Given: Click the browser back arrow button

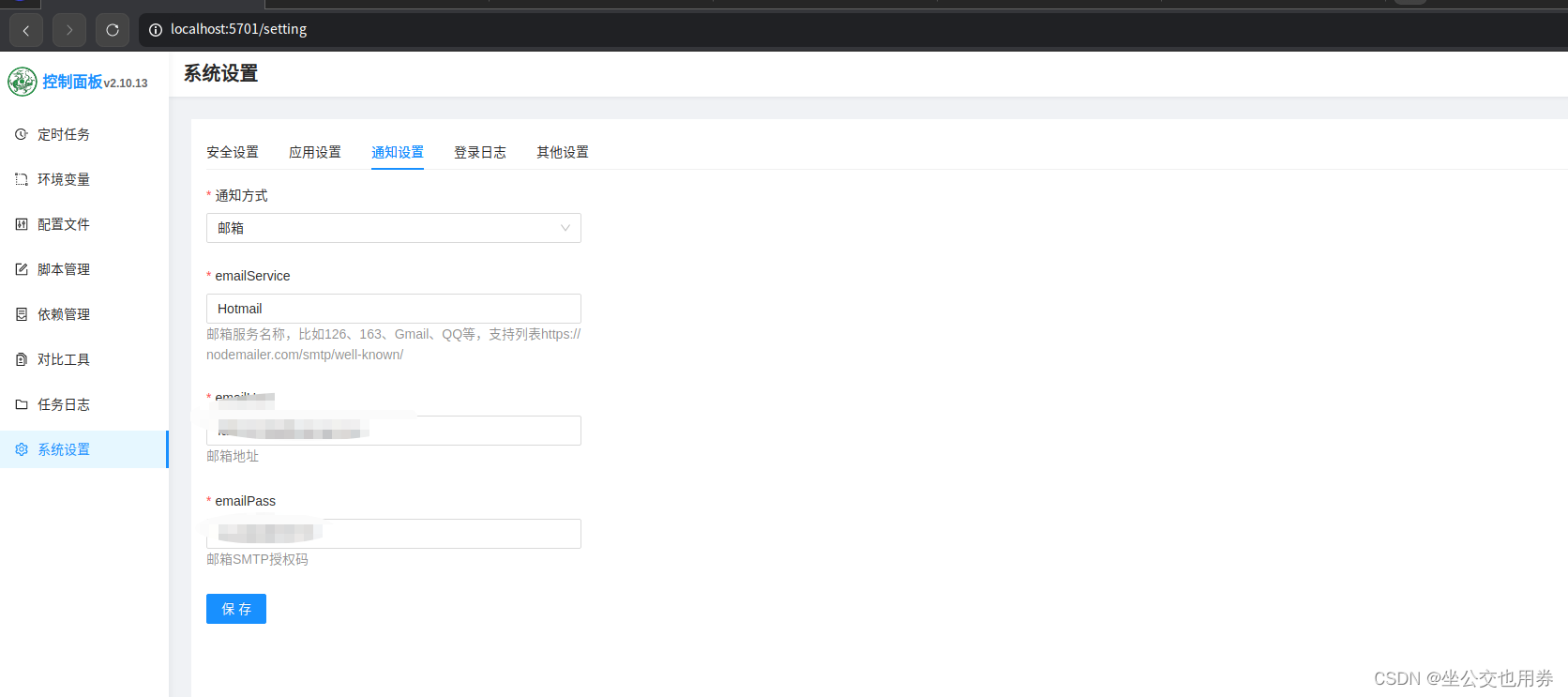Looking at the screenshot, I should pyautogui.click(x=26, y=30).
